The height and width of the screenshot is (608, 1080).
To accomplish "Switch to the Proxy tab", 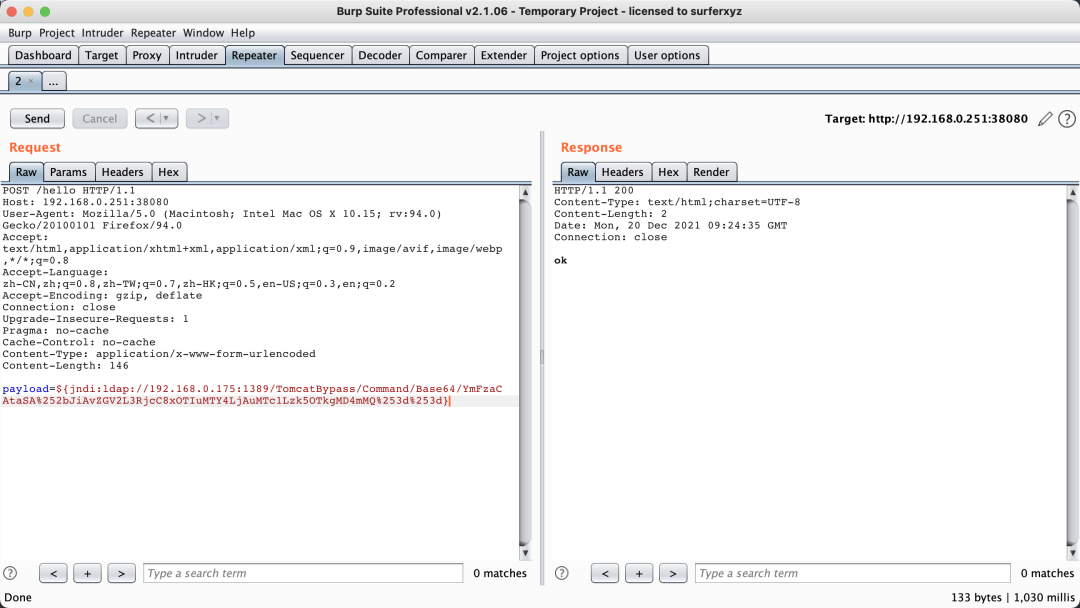I will pyautogui.click(x=147, y=55).
